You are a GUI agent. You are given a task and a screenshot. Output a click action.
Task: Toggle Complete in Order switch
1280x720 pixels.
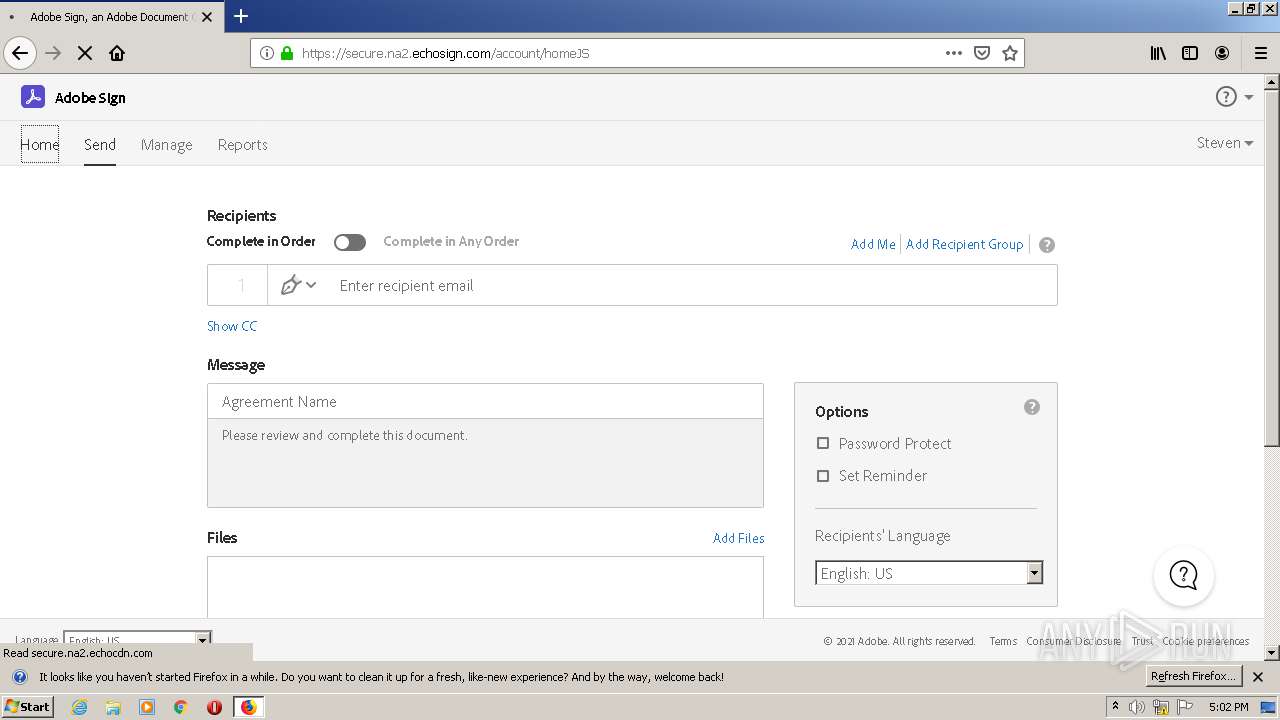tap(350, 242)
